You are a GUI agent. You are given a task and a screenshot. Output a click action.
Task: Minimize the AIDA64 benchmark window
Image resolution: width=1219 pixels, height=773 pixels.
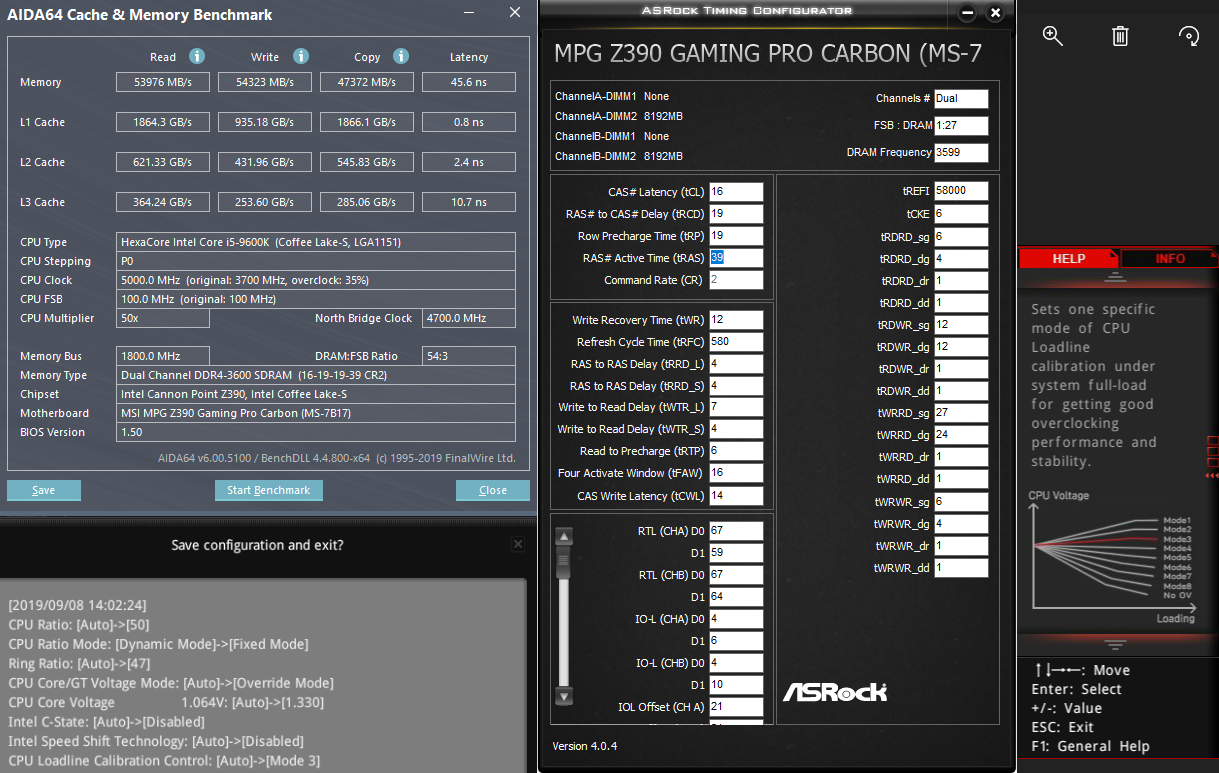coord(471,14)
